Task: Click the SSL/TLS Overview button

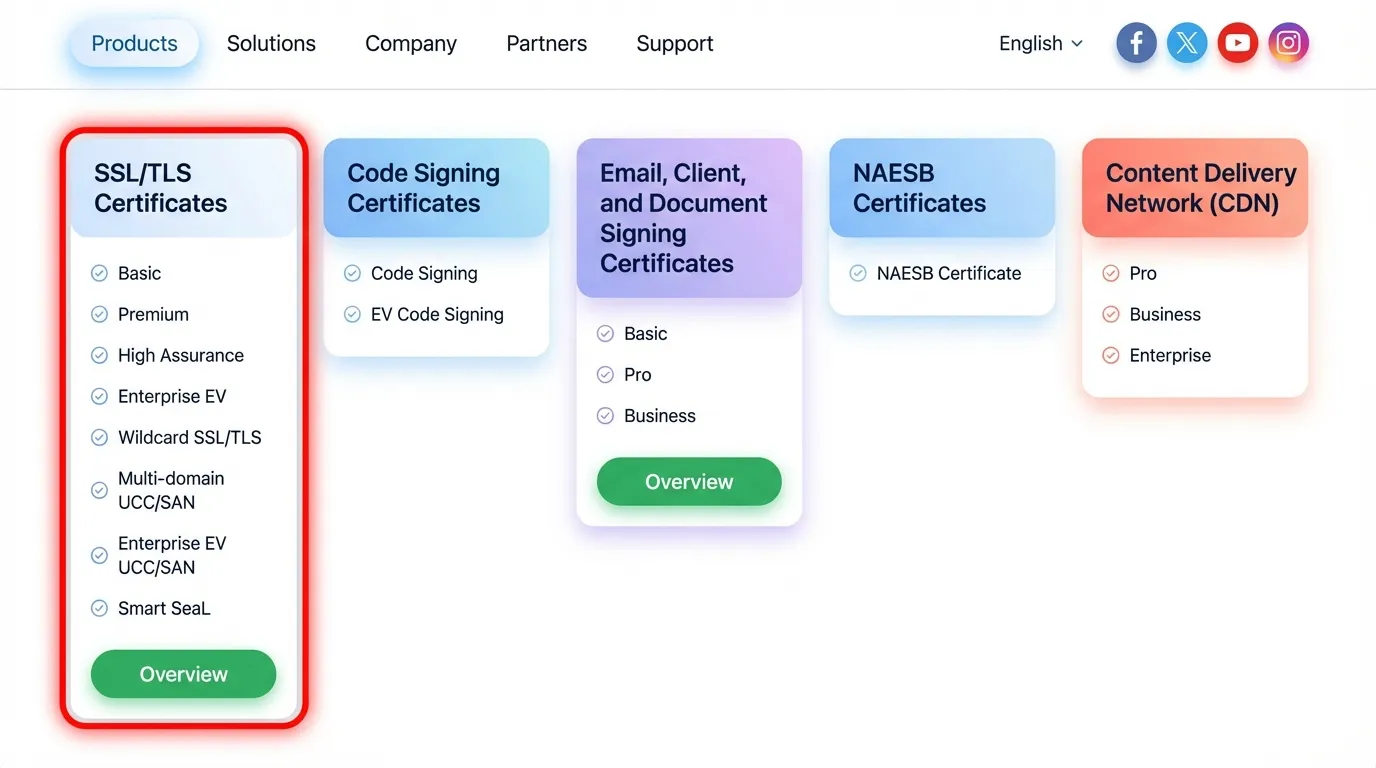Action: [x=183, y=674]
